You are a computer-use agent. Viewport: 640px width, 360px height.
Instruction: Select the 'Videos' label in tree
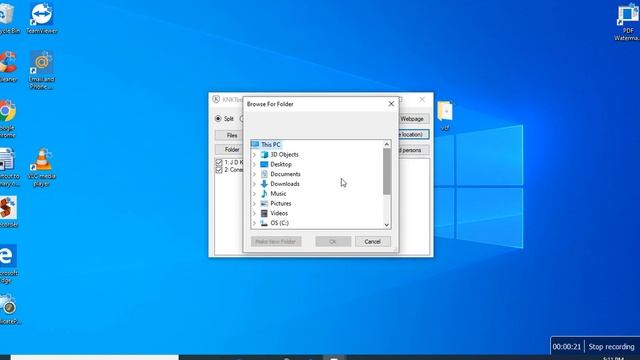click(279, 213)
